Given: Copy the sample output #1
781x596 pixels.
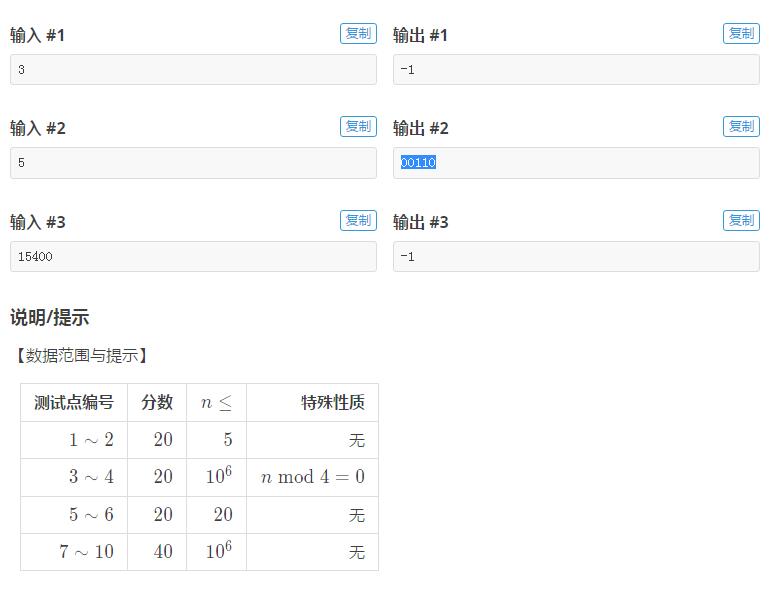Looking at the screenshot, I should (x=741, y=33).
